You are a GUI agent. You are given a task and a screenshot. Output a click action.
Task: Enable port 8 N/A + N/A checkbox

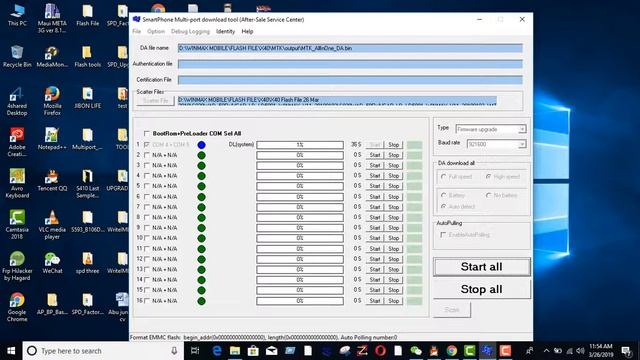(x=147, y=217)
